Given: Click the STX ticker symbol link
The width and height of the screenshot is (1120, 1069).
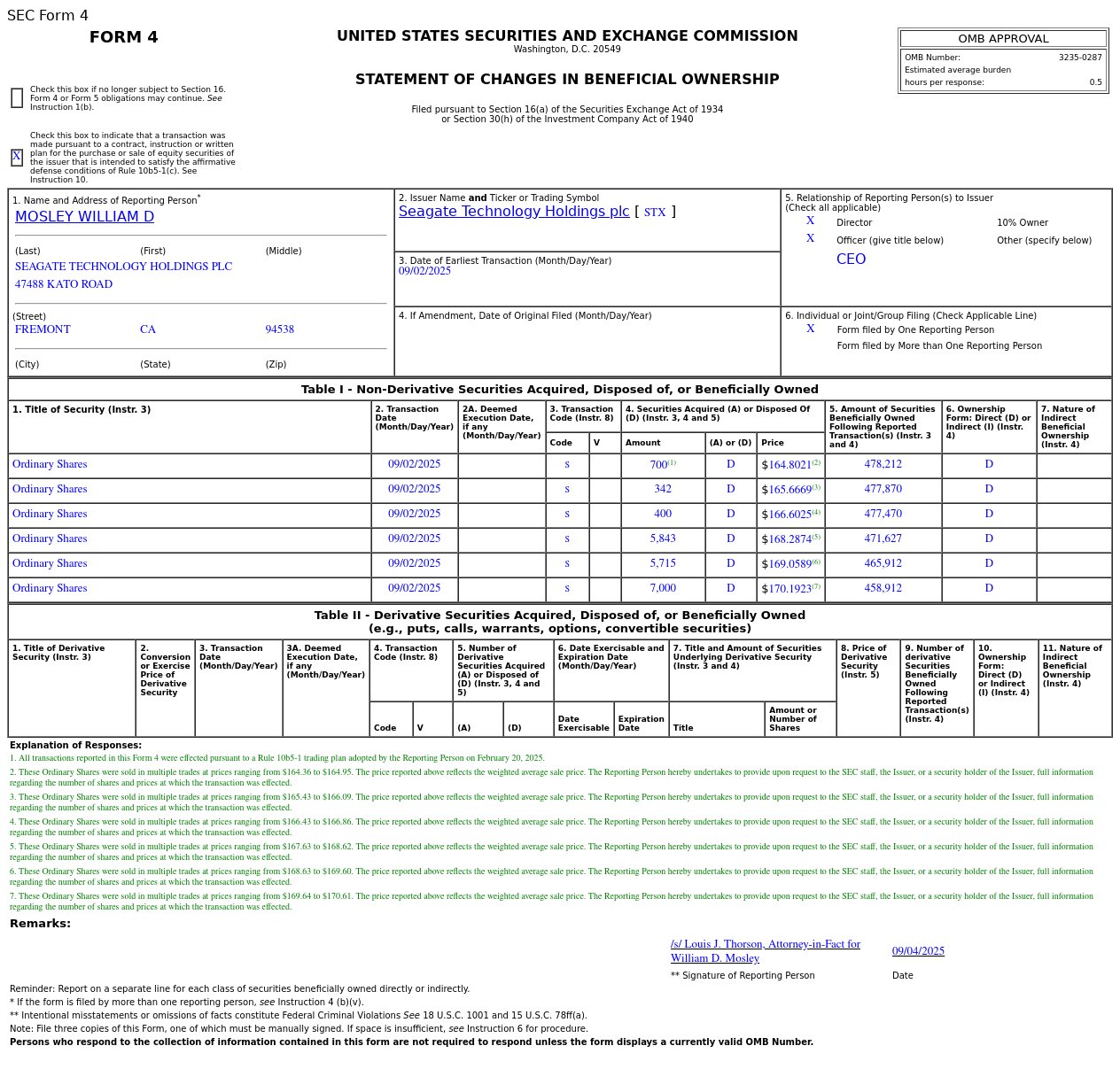Looking at the screenshot, I should point(655,213).
